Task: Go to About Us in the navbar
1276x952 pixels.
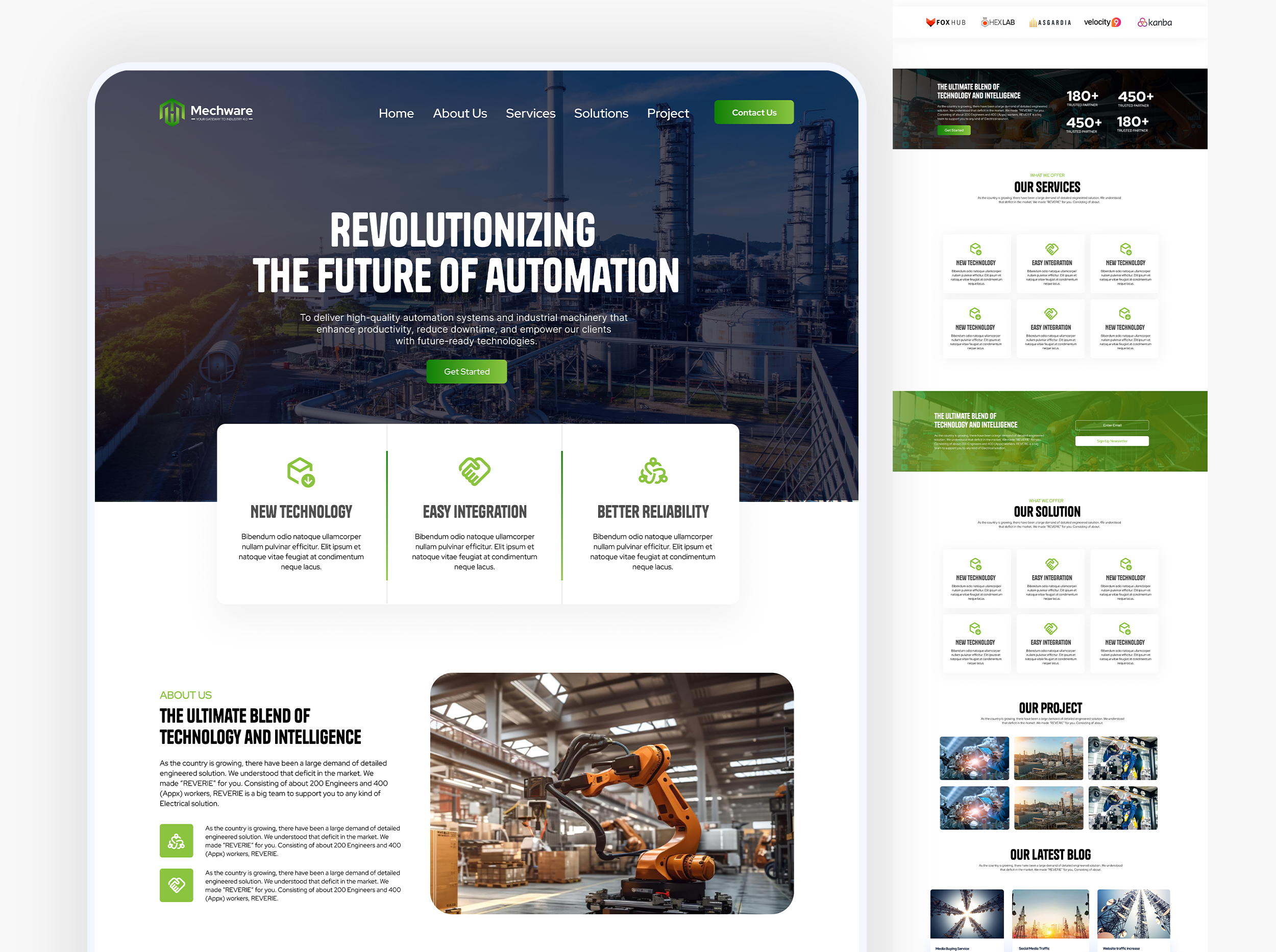Action: pos(459,114)
